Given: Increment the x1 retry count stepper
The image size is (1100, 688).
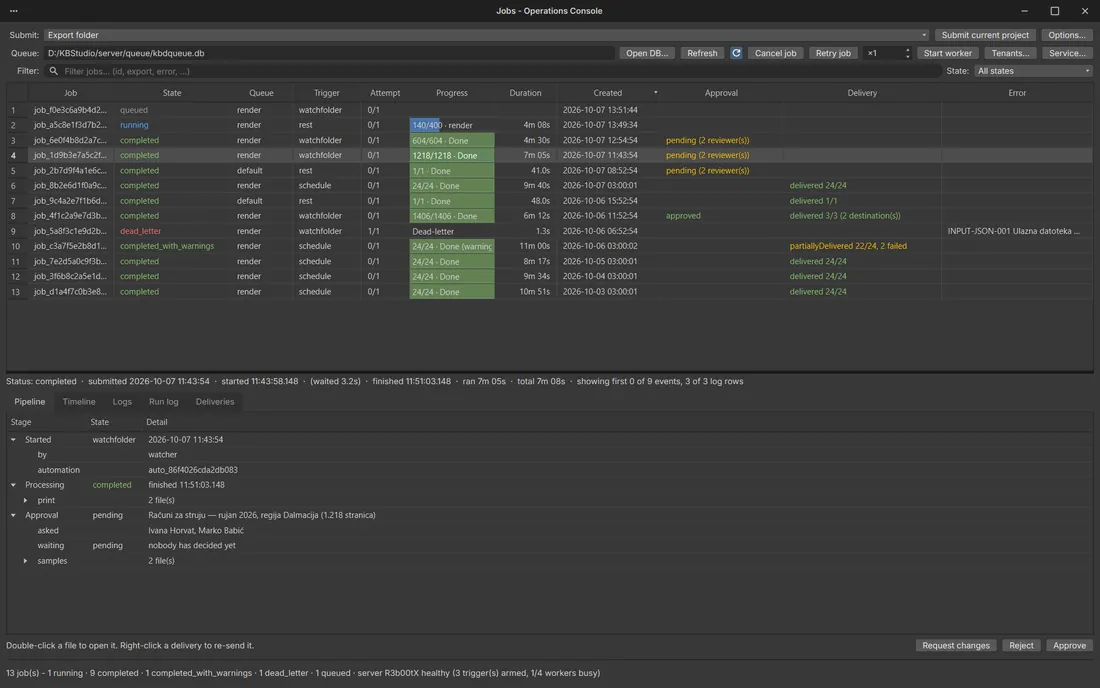Looking at the screenshot, I should pos(907,50).
